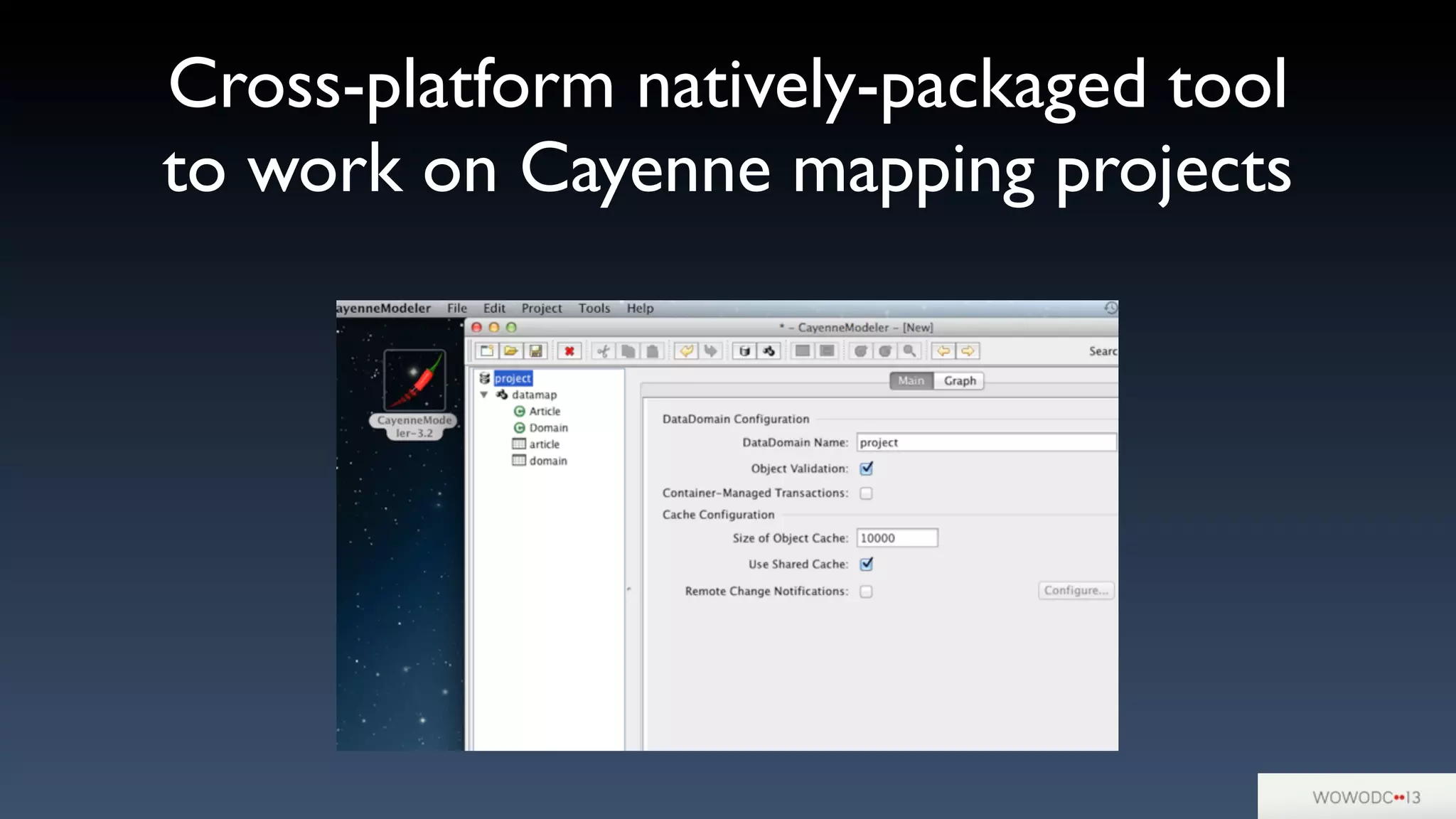1456x819 pixels.
Task: Click the 'Cache Configuration' section heading
Action: click(718, 515)
